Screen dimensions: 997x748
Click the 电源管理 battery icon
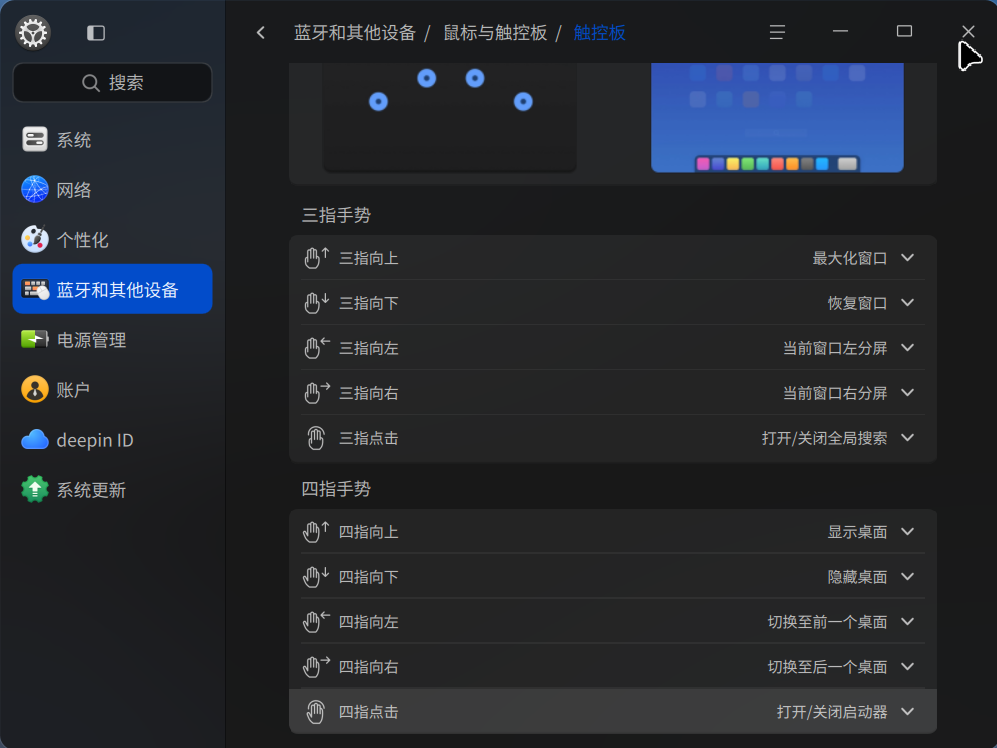coord(35,339)
